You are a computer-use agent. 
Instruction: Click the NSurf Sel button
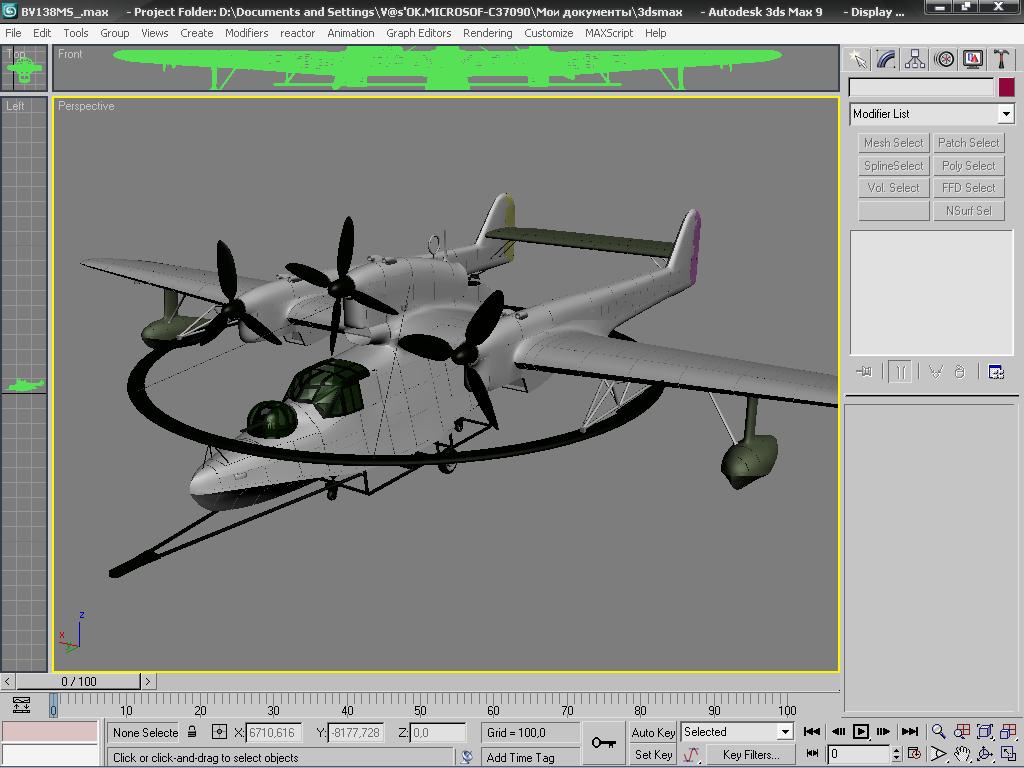tap(968, 211)
